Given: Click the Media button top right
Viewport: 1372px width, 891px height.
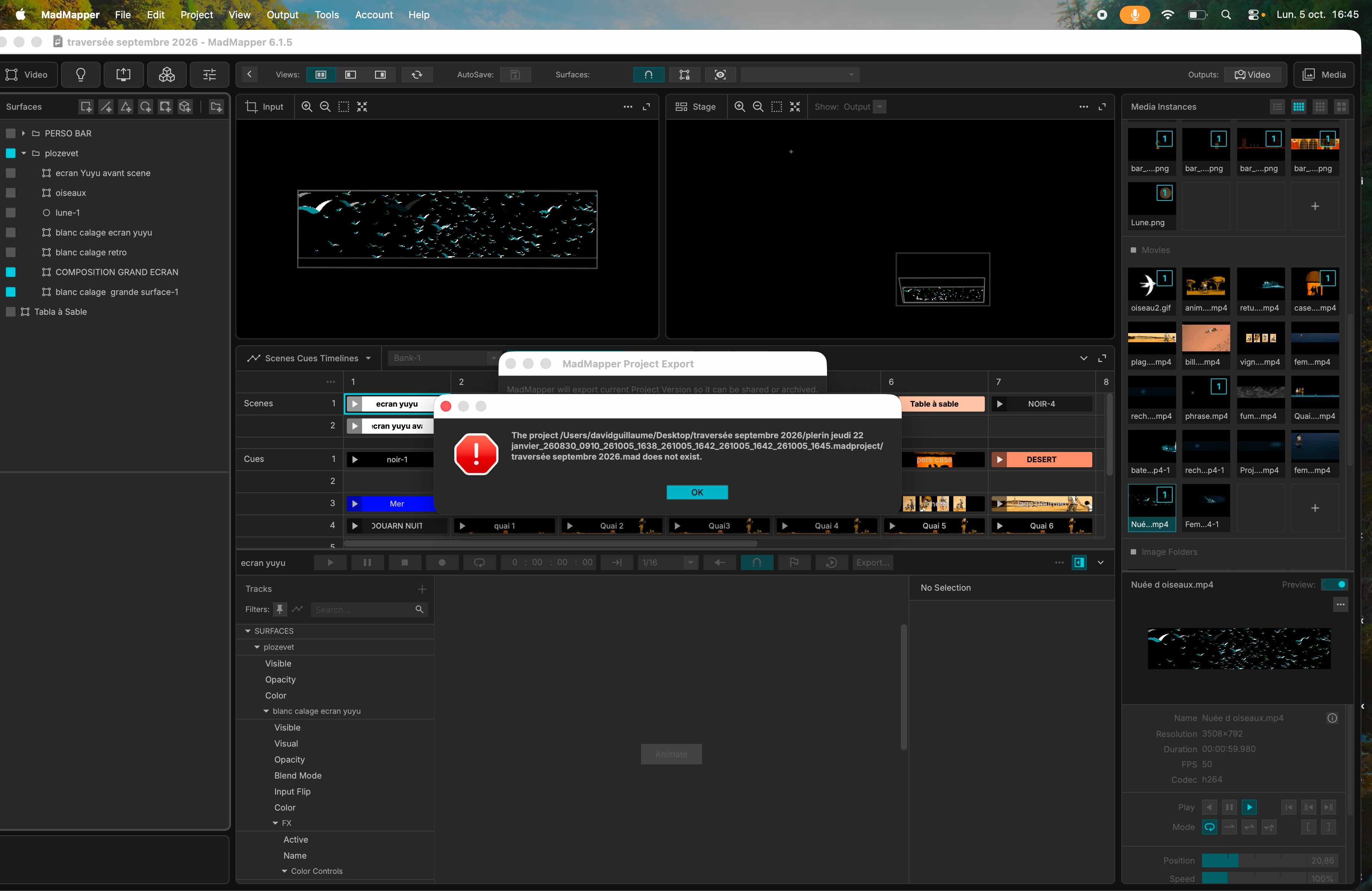Looking at the screenshot, I should pyautogui.click(x=1324, y=74).
